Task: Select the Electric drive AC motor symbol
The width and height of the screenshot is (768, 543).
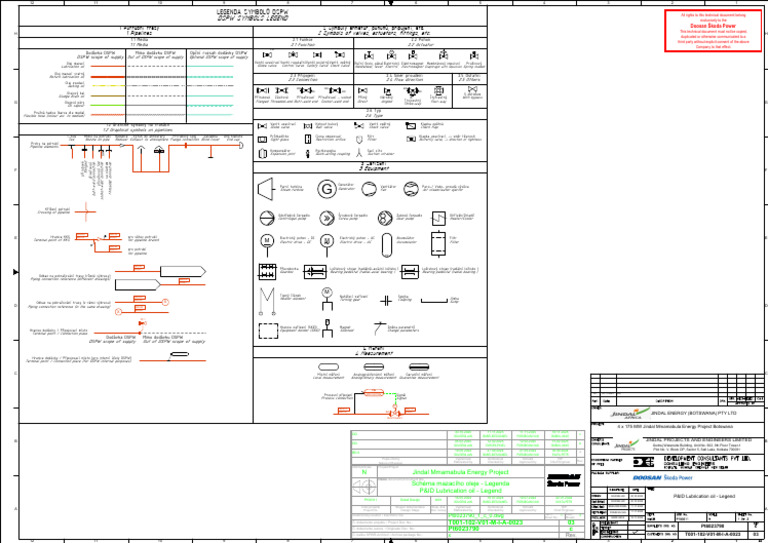Action: click(327, 244)
